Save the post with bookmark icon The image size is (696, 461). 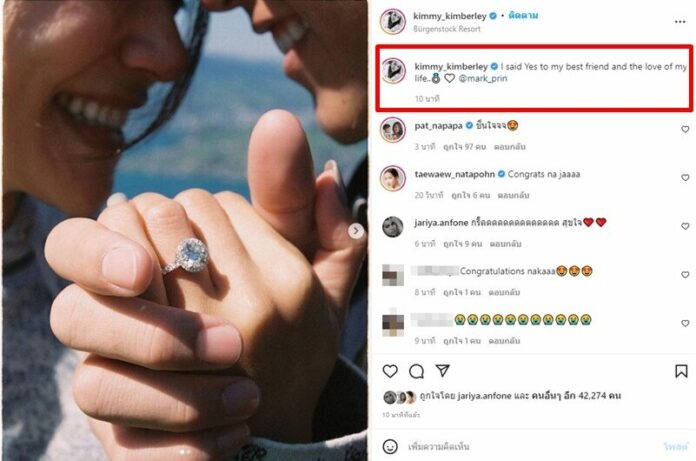(x=681, y=371)
